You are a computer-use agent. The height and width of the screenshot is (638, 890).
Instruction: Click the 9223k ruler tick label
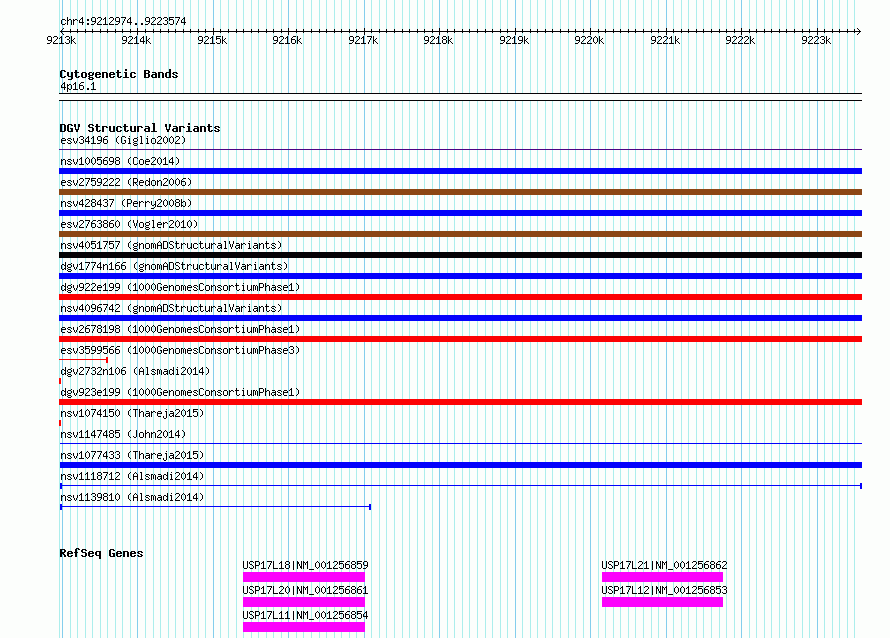[x=816, y=40]
